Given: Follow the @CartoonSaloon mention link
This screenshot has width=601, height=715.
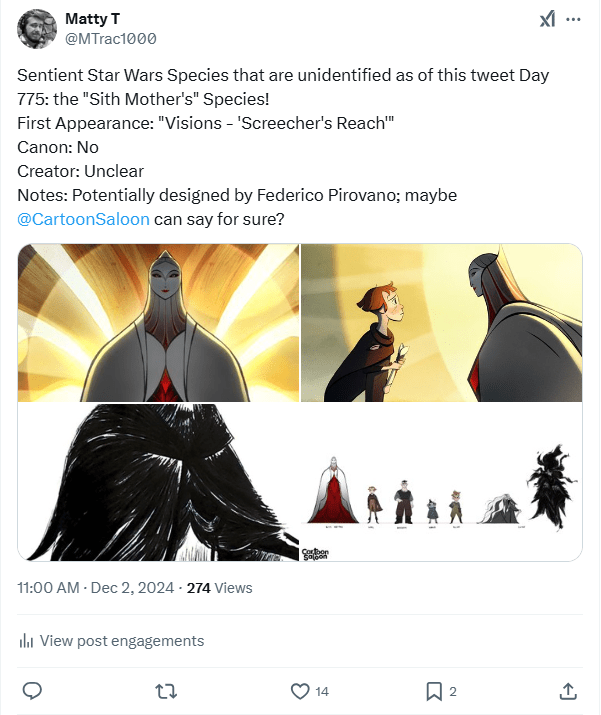Looking at the screenshot, I should coord(84,218).
